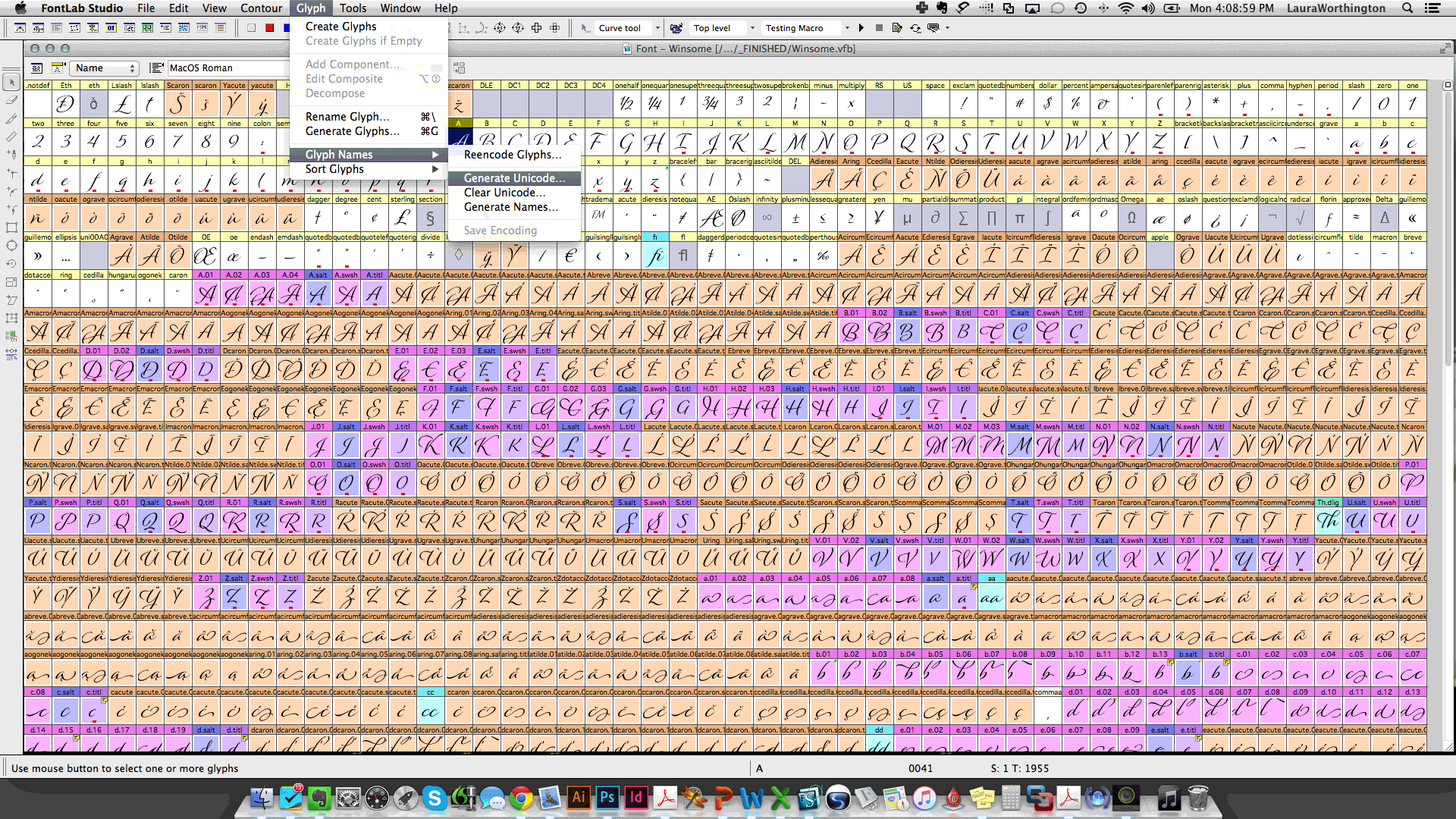Click the 0041 Unicode value in status bar
1456x819 pixels.
[920, 768]
